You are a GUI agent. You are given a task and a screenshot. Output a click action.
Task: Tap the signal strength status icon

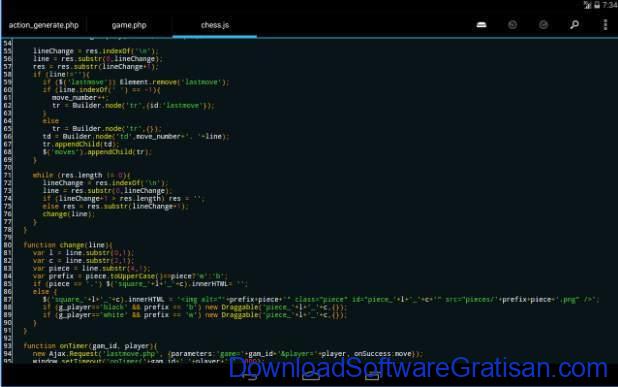(588, 5)
